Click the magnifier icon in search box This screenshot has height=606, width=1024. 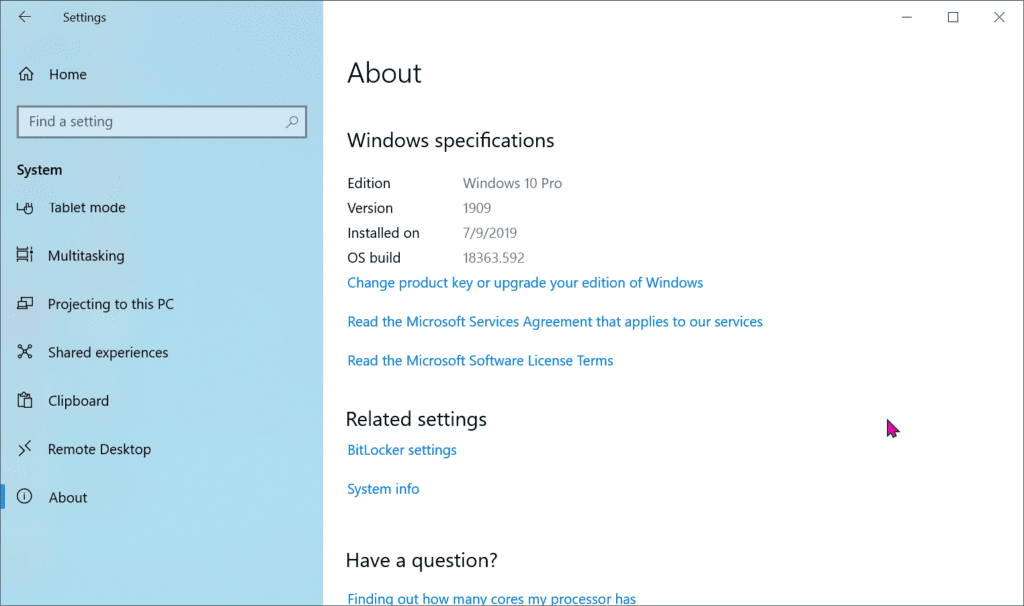click(291, 121)
